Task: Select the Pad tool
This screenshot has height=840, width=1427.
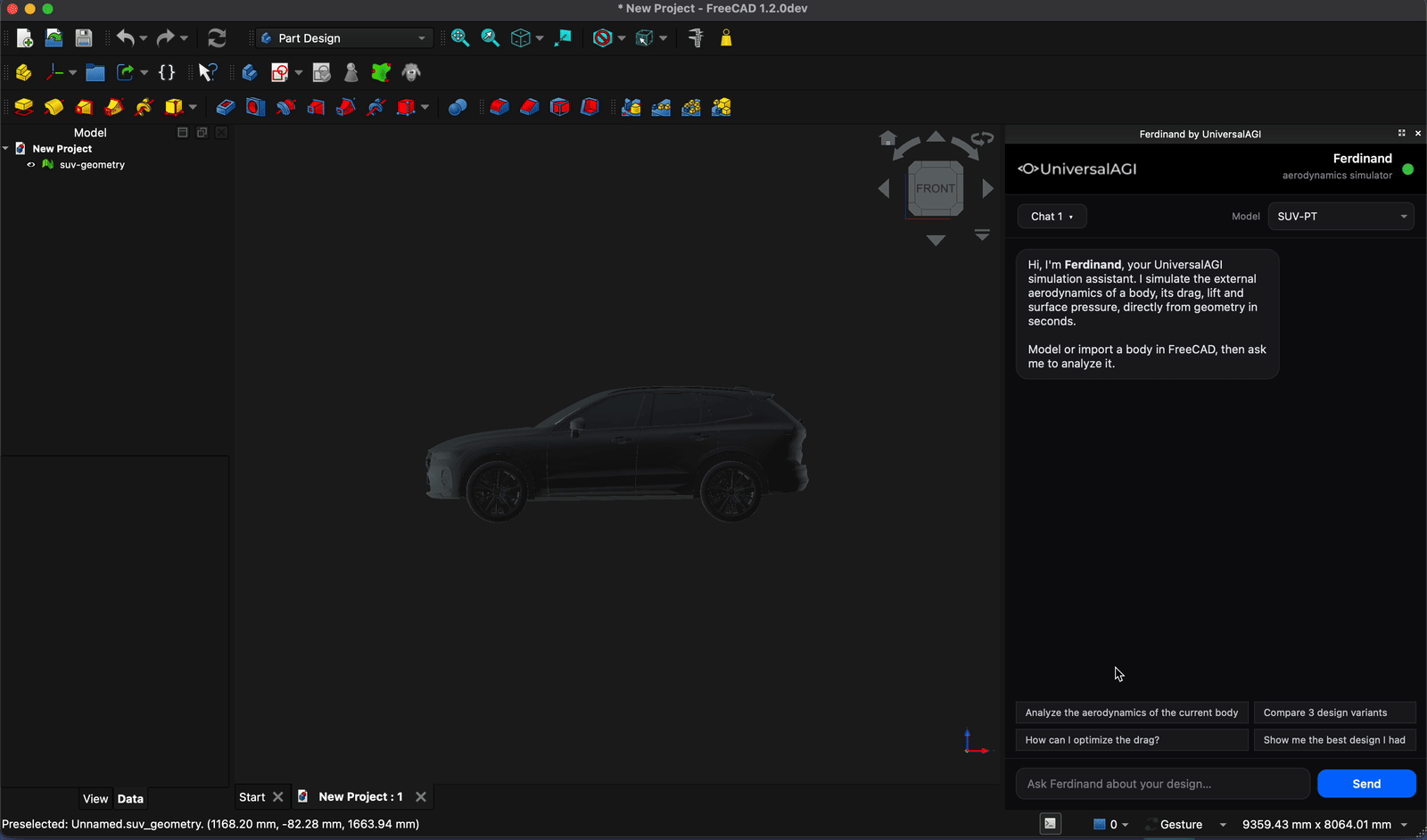Action: [24, 107]
